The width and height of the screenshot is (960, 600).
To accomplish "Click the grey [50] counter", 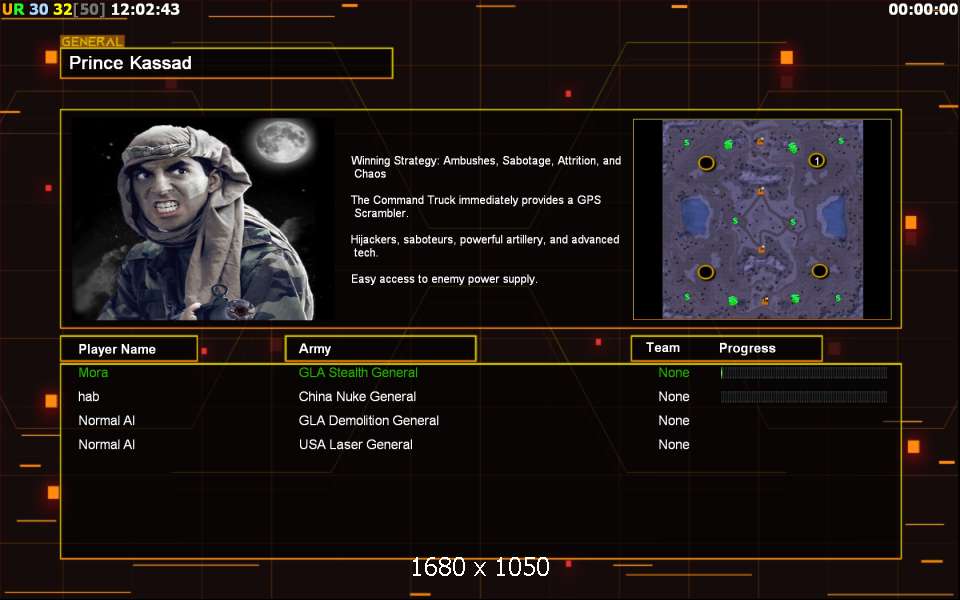I will coord(90,9).
